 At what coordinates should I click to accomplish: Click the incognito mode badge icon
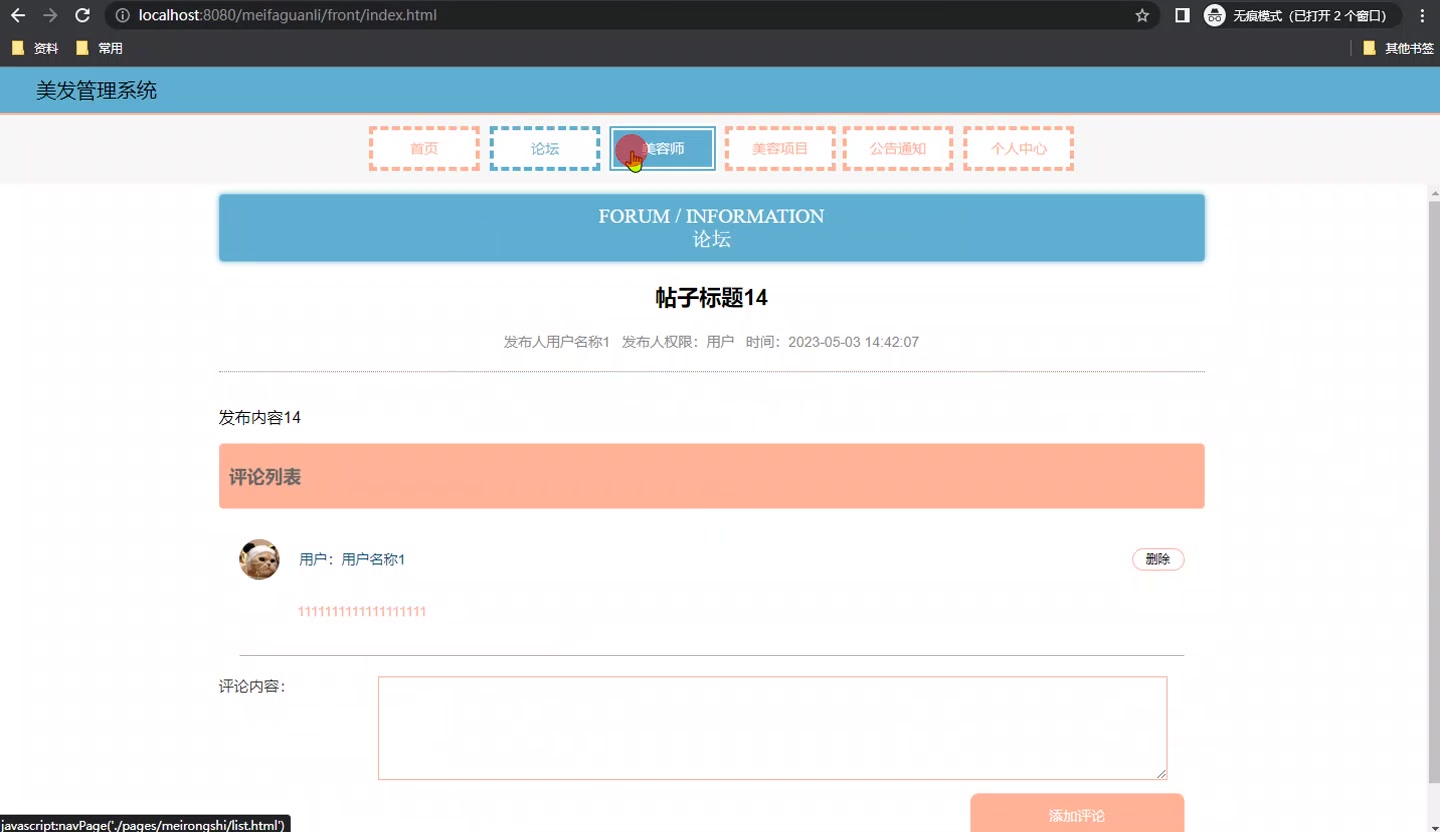coord(1214,15)
